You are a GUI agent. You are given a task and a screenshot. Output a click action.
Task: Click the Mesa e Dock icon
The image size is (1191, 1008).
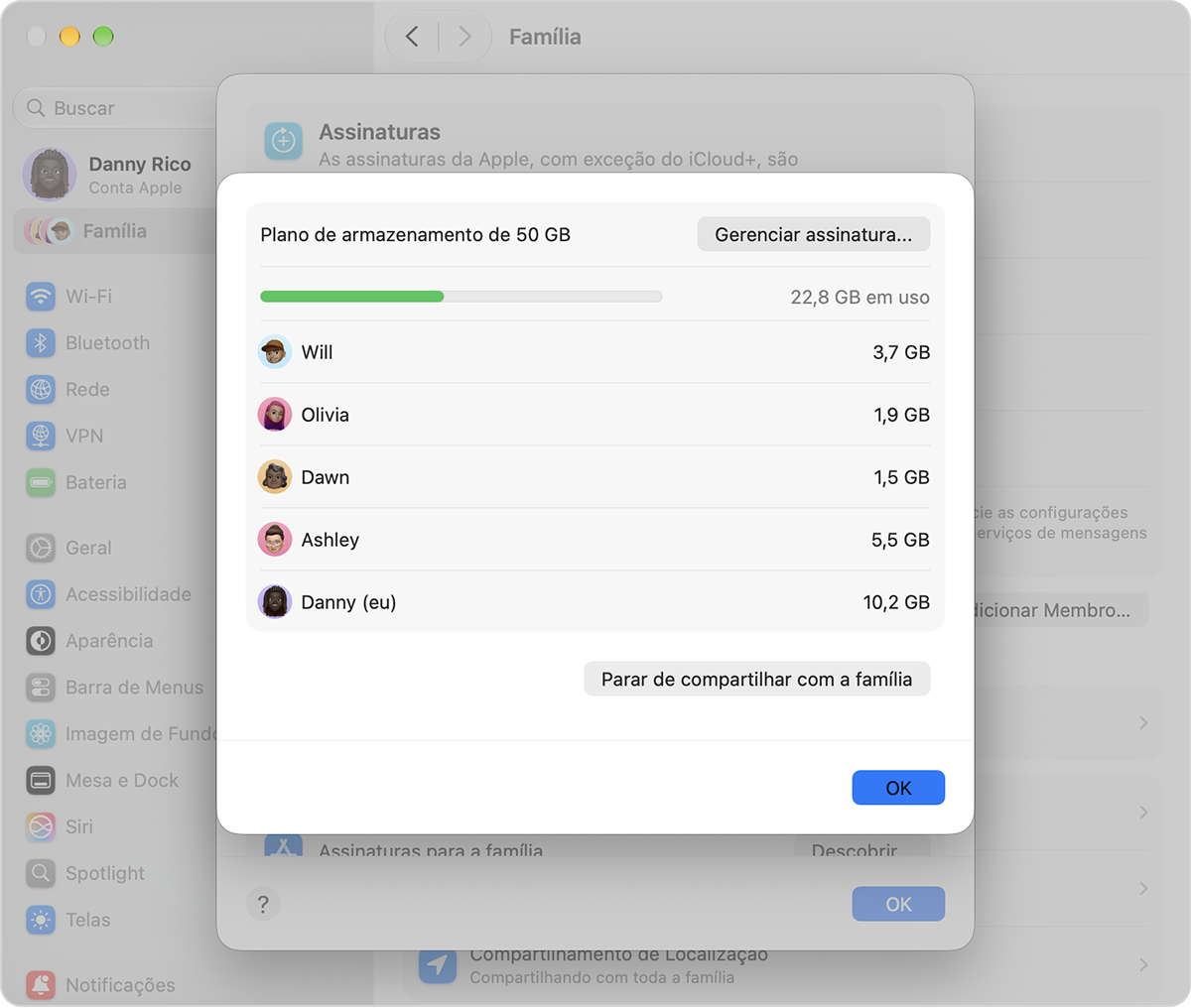[x=41, y=780]
